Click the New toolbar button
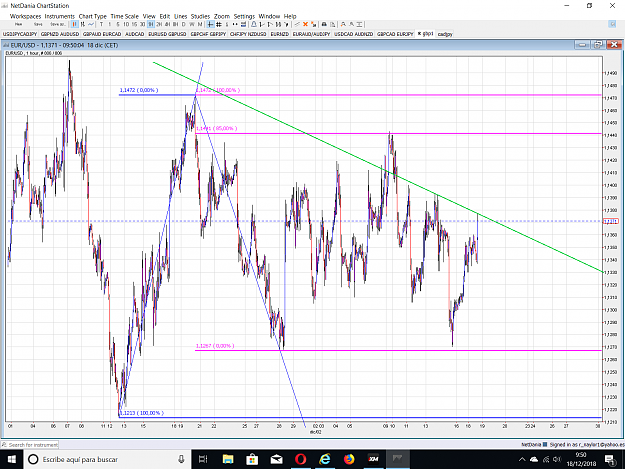 tap(18, 24)
